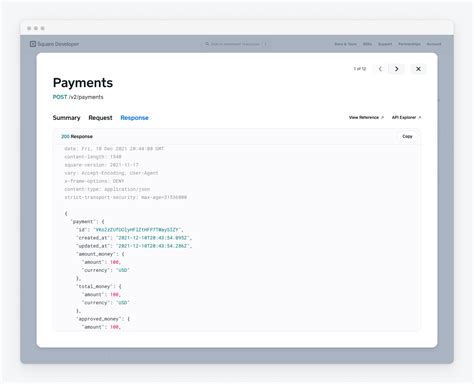Click the Payments heading
The image size is (474, 384).
pyautogui.click(x=83, y=83)
